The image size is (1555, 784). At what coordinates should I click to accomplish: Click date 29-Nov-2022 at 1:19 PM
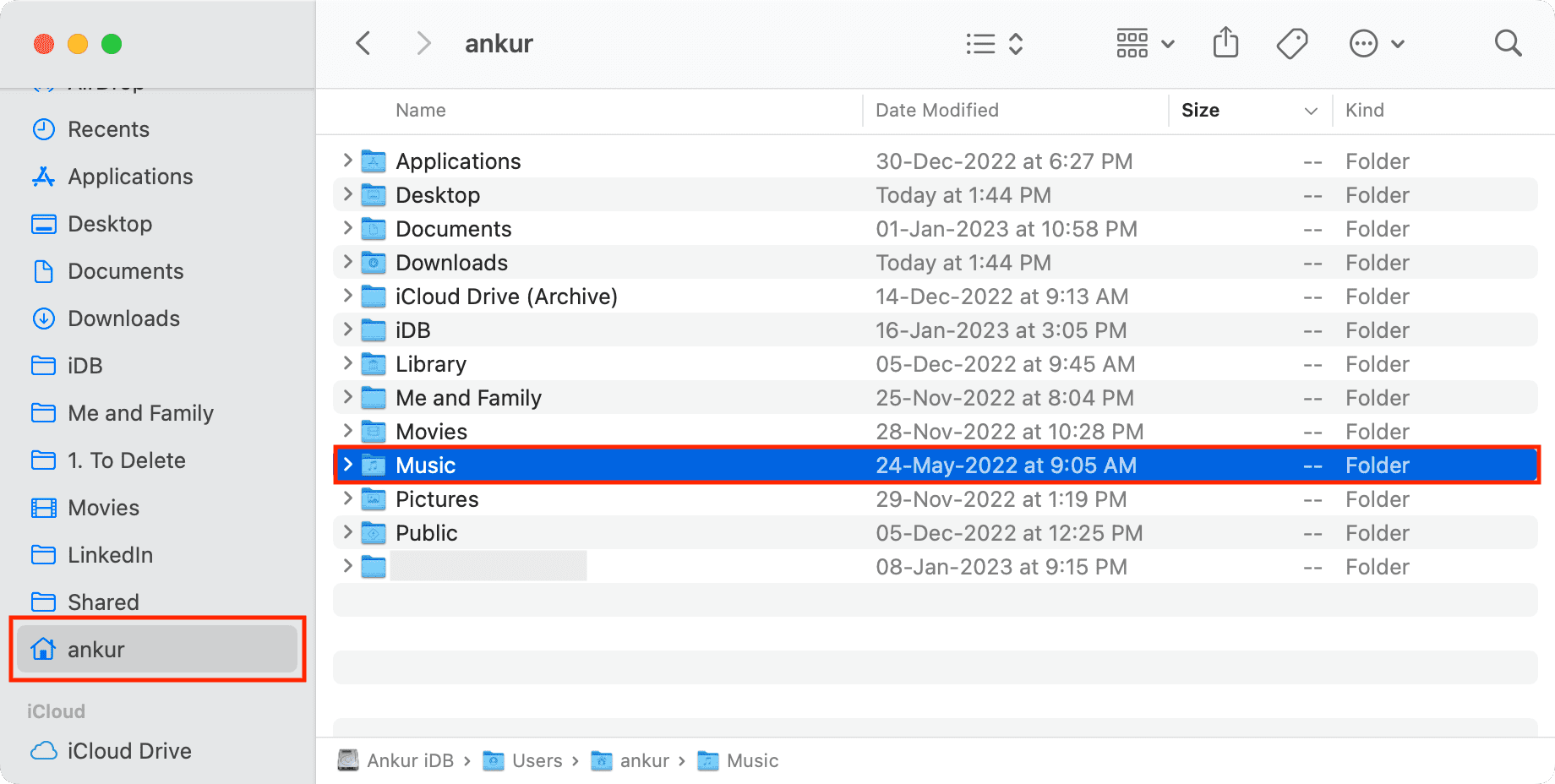[x=1001, y=499]
